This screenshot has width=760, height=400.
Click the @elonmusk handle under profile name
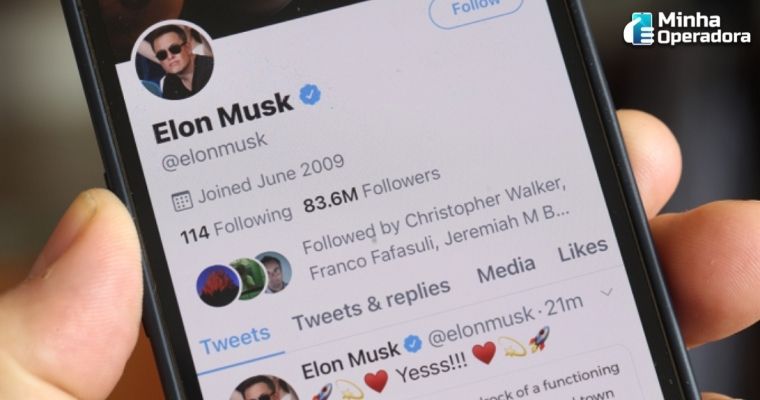click(214, 151)
